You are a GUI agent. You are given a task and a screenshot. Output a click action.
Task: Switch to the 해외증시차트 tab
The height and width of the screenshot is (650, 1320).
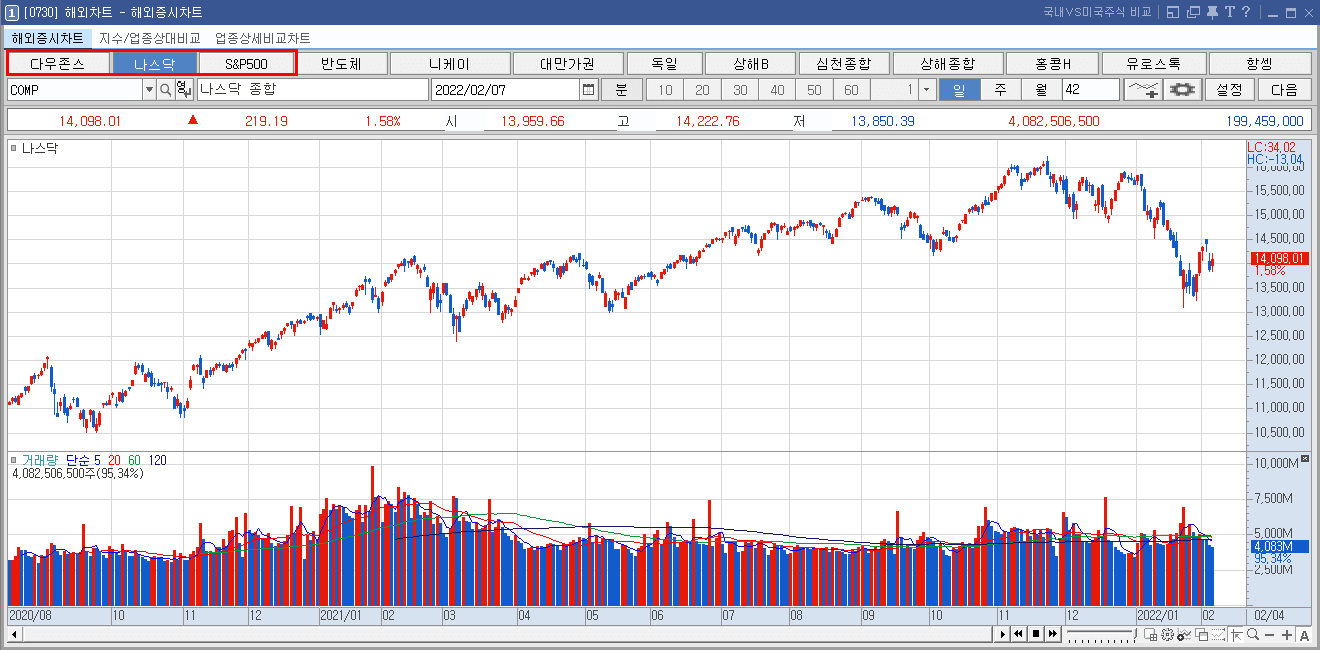pyautogui.click(x=48, y=38)
